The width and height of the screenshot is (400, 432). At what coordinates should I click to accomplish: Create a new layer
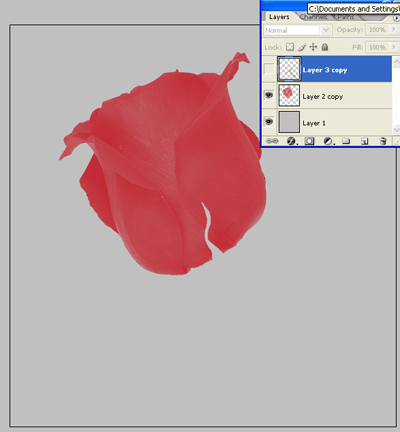click(x=364, y=141)
